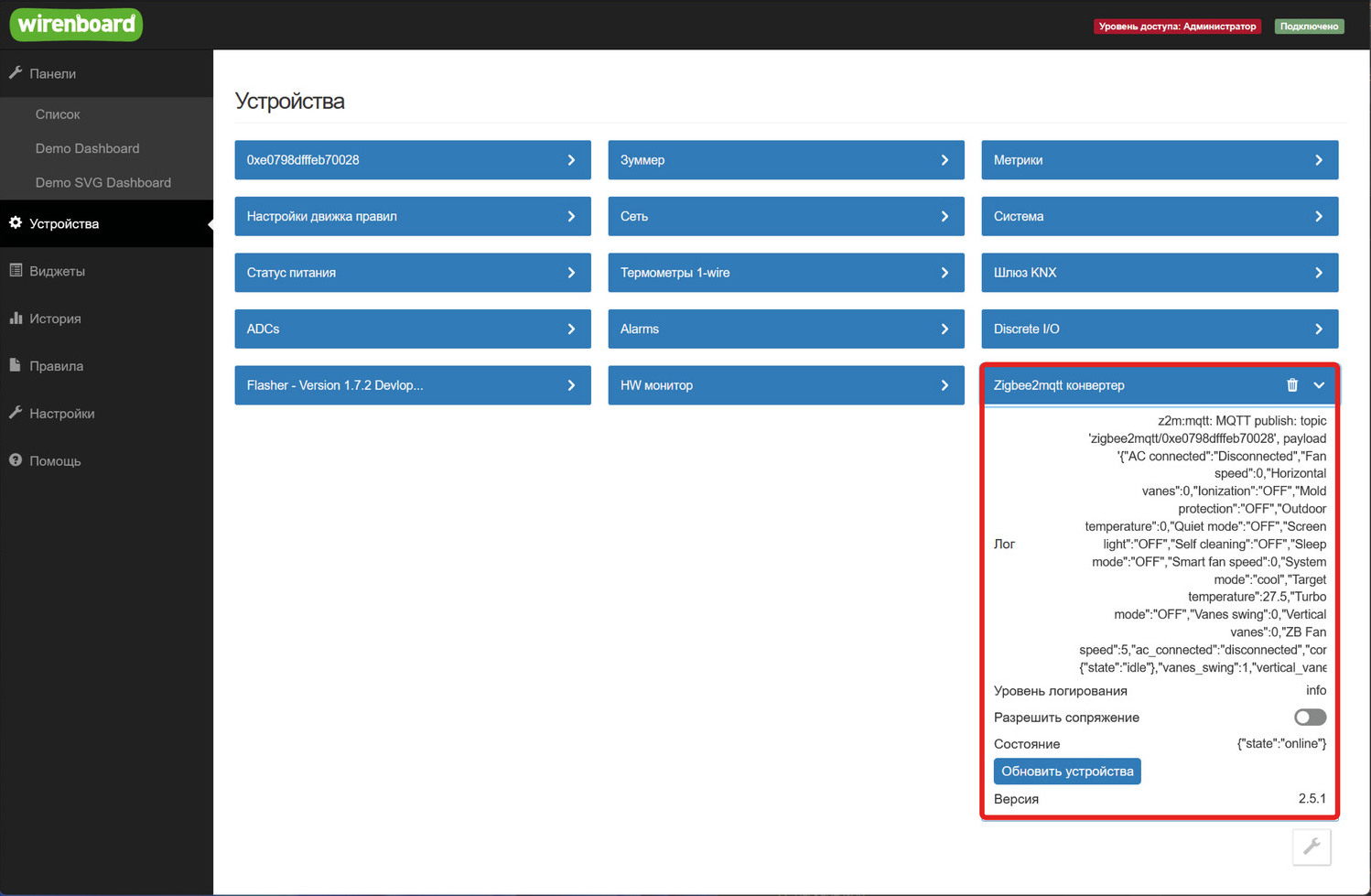The height and width of the screenshot is (896, 1371).
Task: Click the document icon beside Правила
Action: (x=16, y=365)
